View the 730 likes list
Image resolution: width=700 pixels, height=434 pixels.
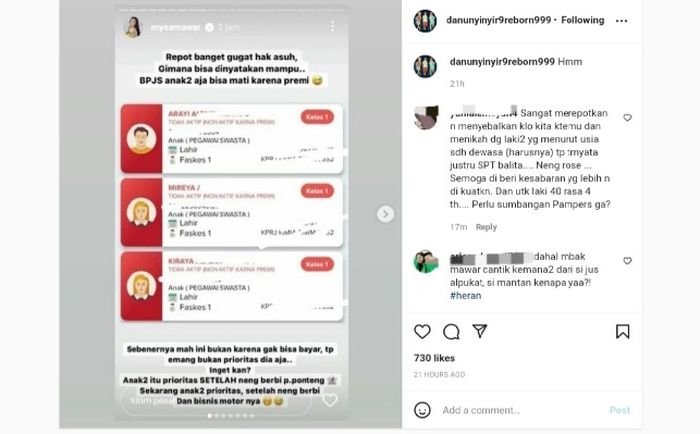pos(434,358)
